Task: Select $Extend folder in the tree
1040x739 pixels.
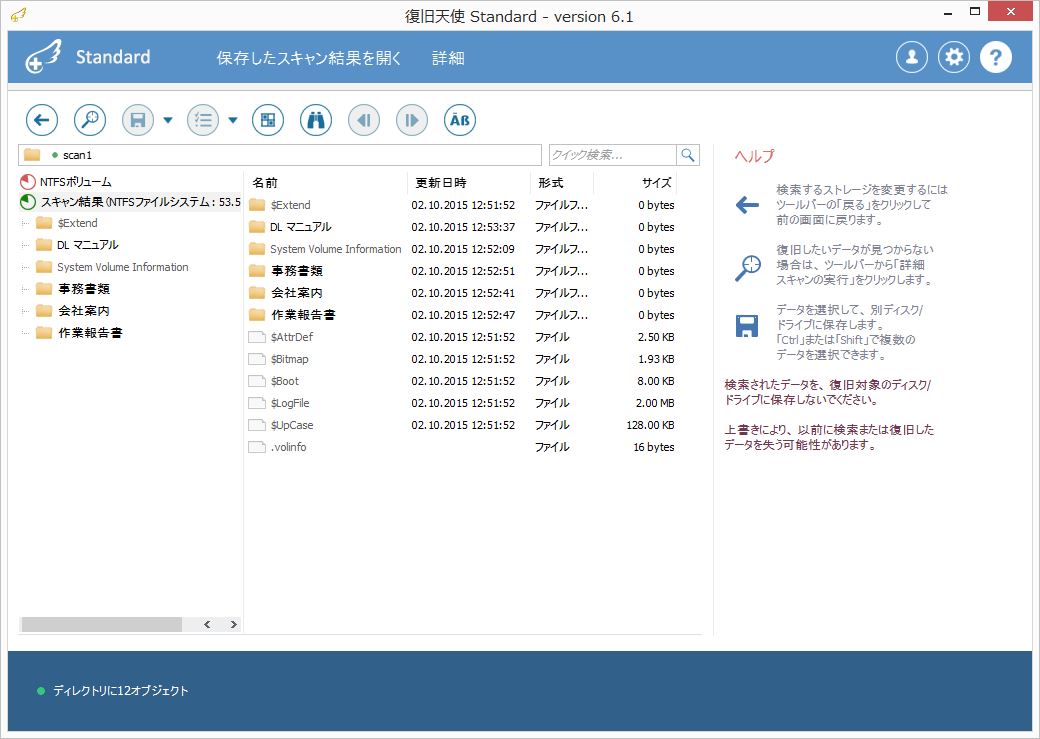Action: pos(67,224)
